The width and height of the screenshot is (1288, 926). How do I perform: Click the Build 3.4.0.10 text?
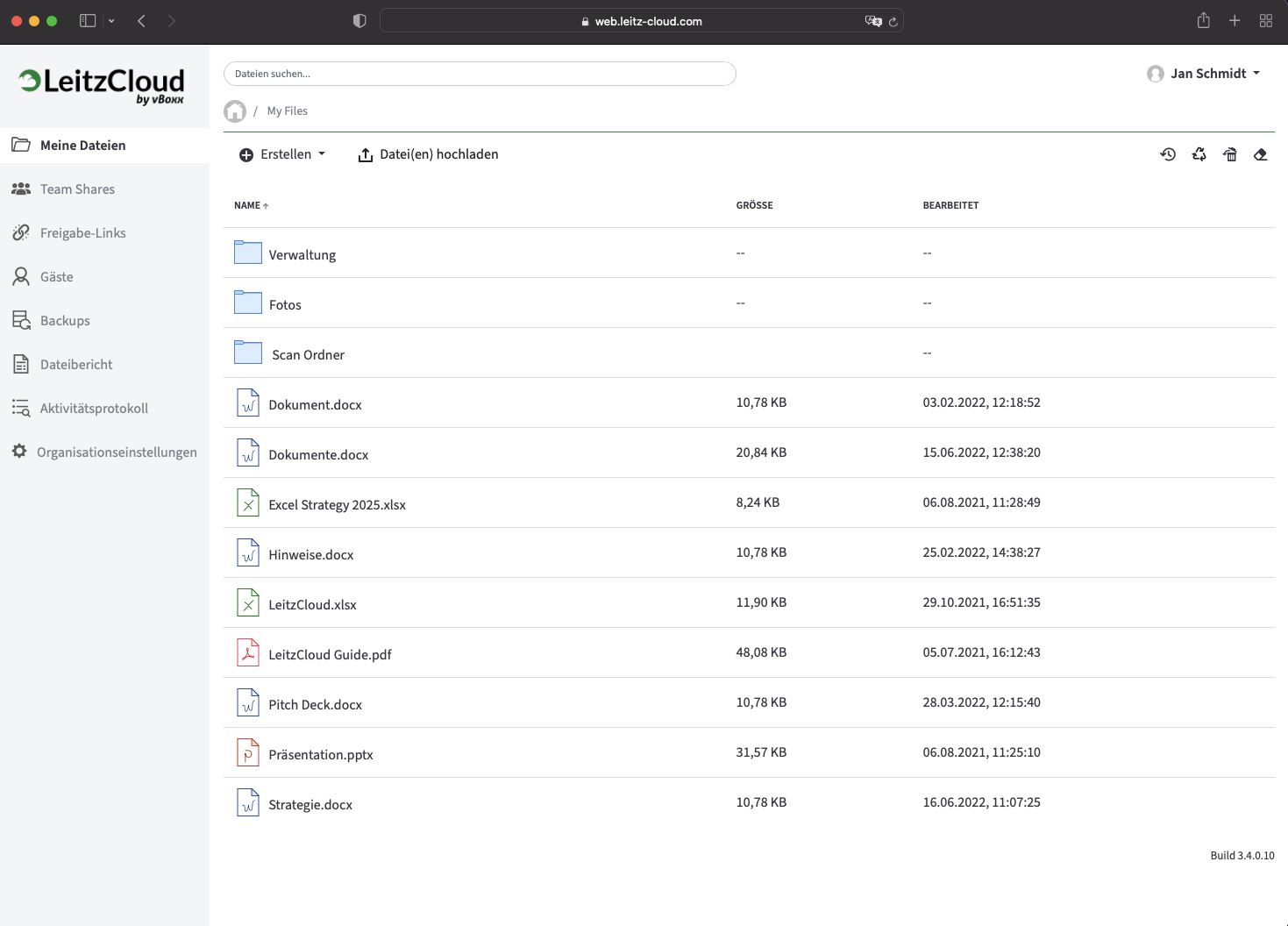coord(1242,856)
